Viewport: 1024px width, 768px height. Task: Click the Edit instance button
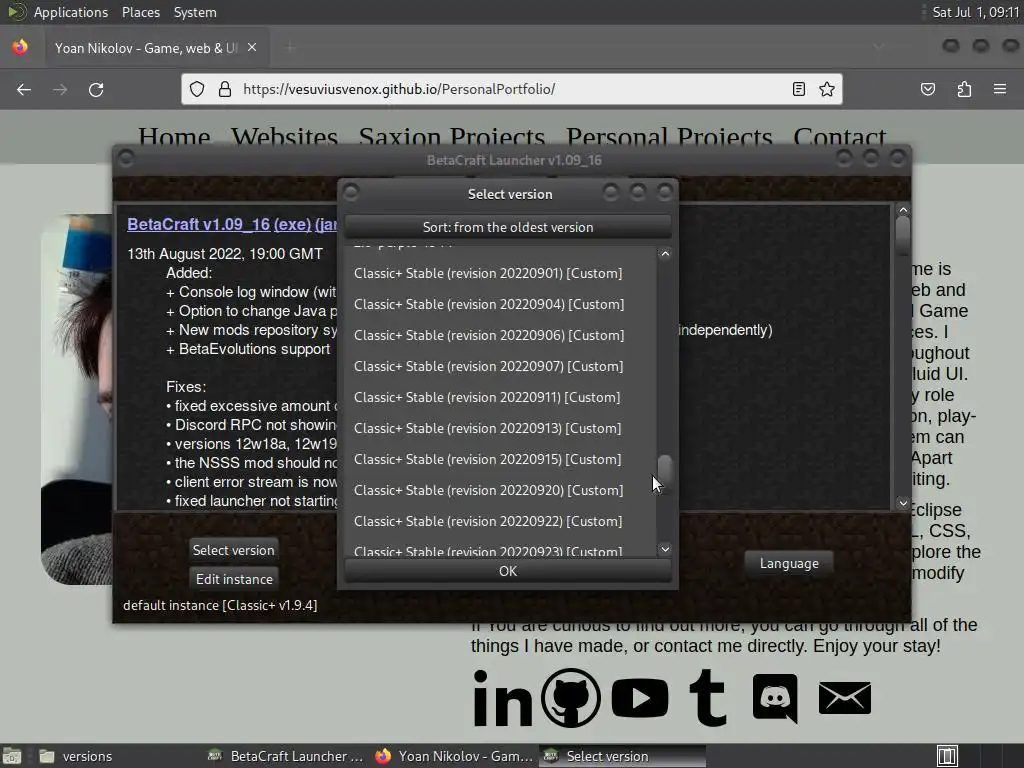234,579
